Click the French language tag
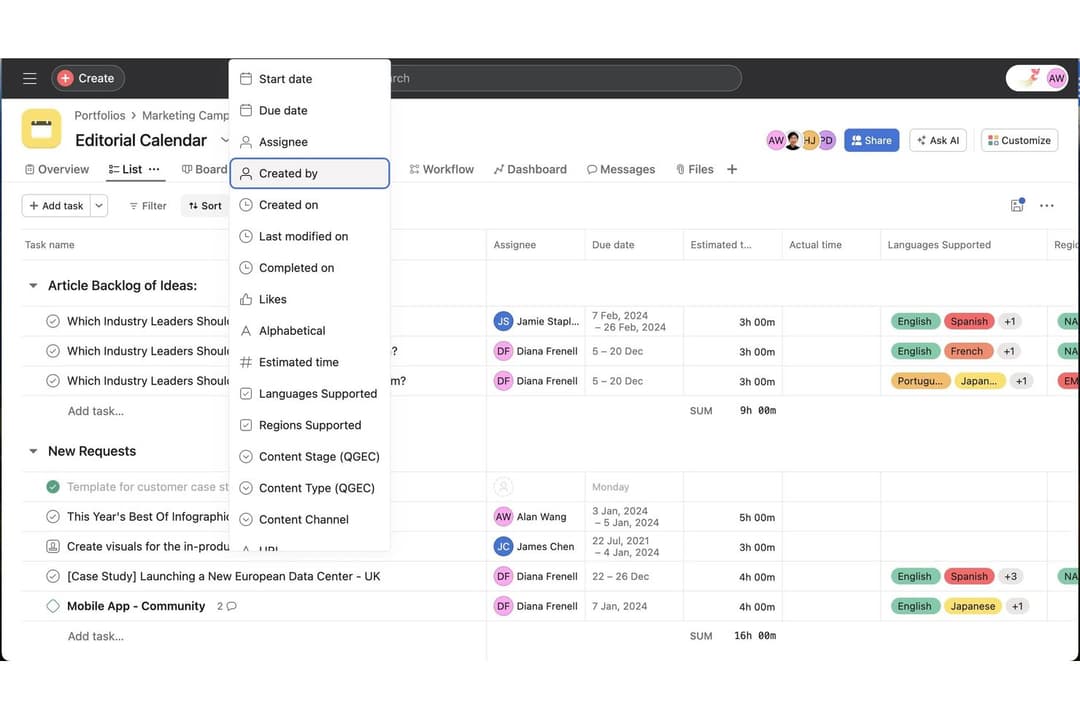 pyautogui.click(x=967, y=351)
